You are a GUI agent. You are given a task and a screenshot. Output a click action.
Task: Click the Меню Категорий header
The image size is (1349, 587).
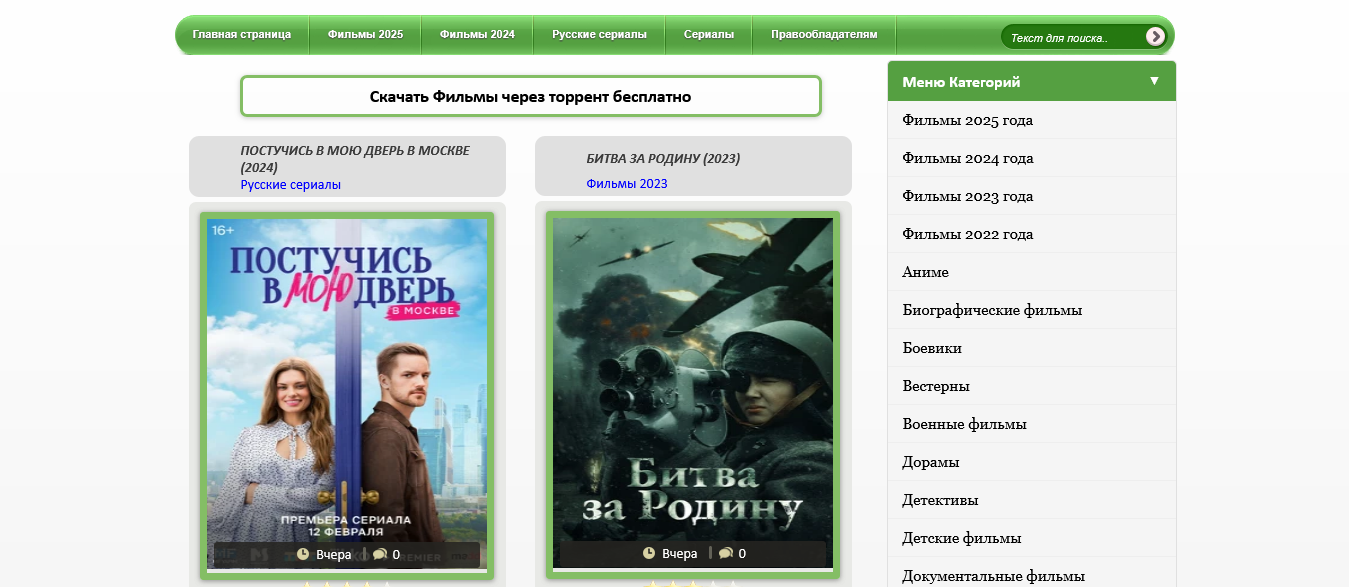click(1032, 81)
